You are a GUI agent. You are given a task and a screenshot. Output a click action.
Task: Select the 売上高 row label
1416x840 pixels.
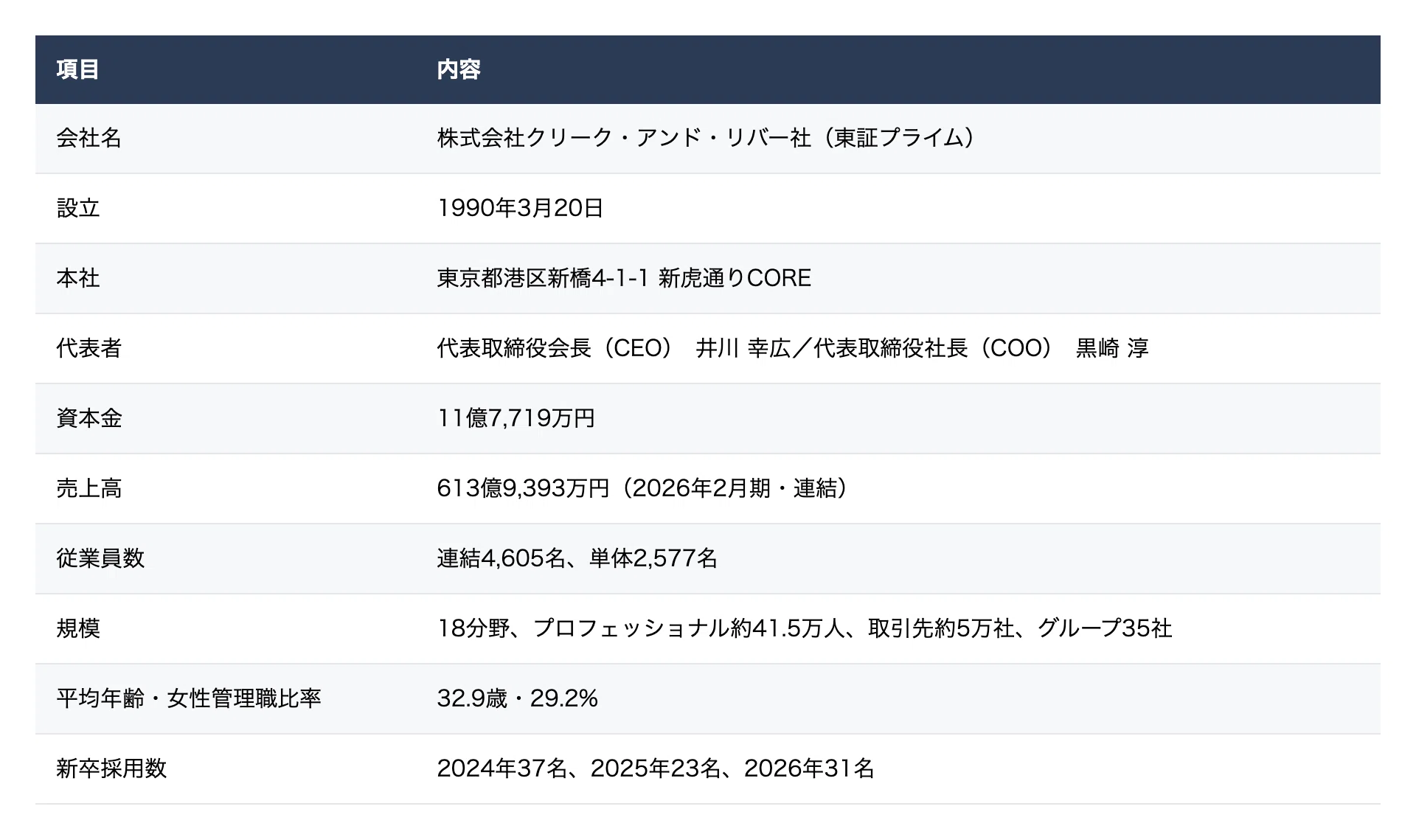89,488
